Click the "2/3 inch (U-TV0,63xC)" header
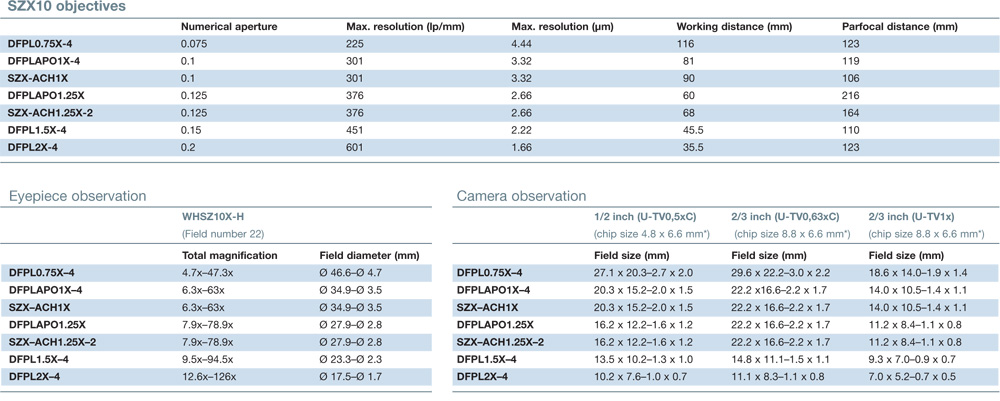 point(784,219)
